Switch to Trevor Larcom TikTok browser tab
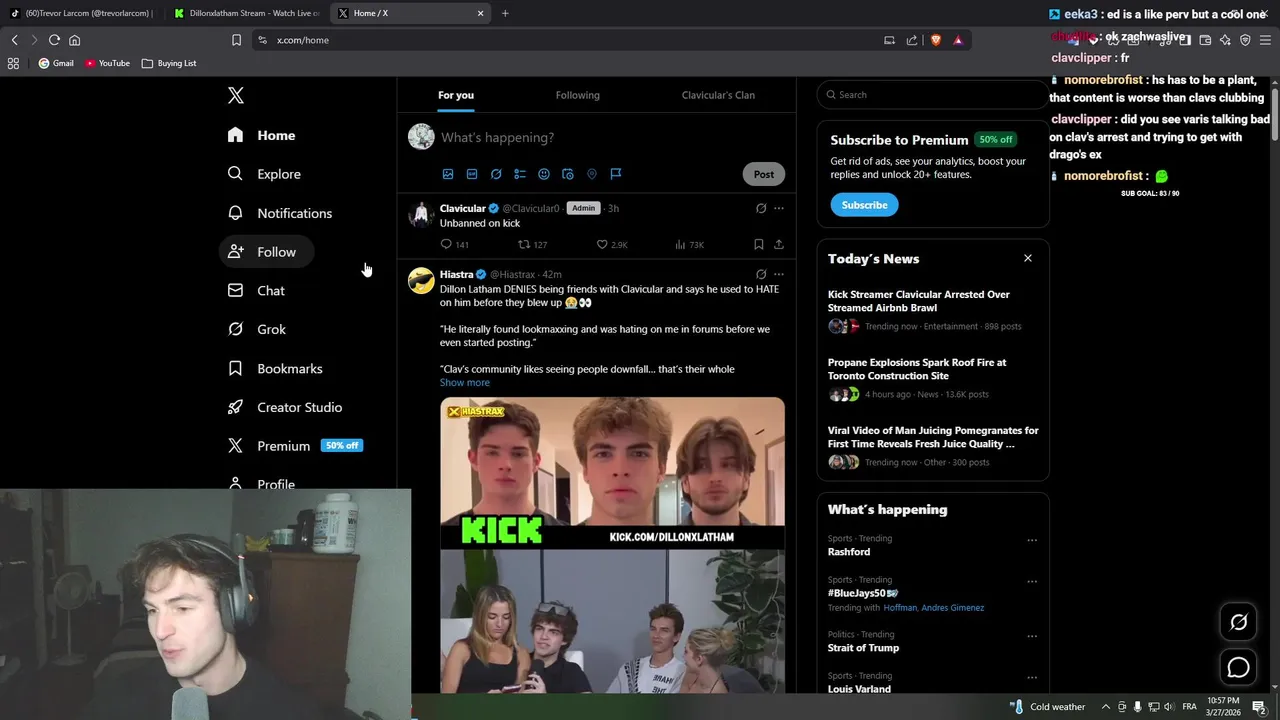The width and height of the screenshot is (1280, 720). (82, 13)
